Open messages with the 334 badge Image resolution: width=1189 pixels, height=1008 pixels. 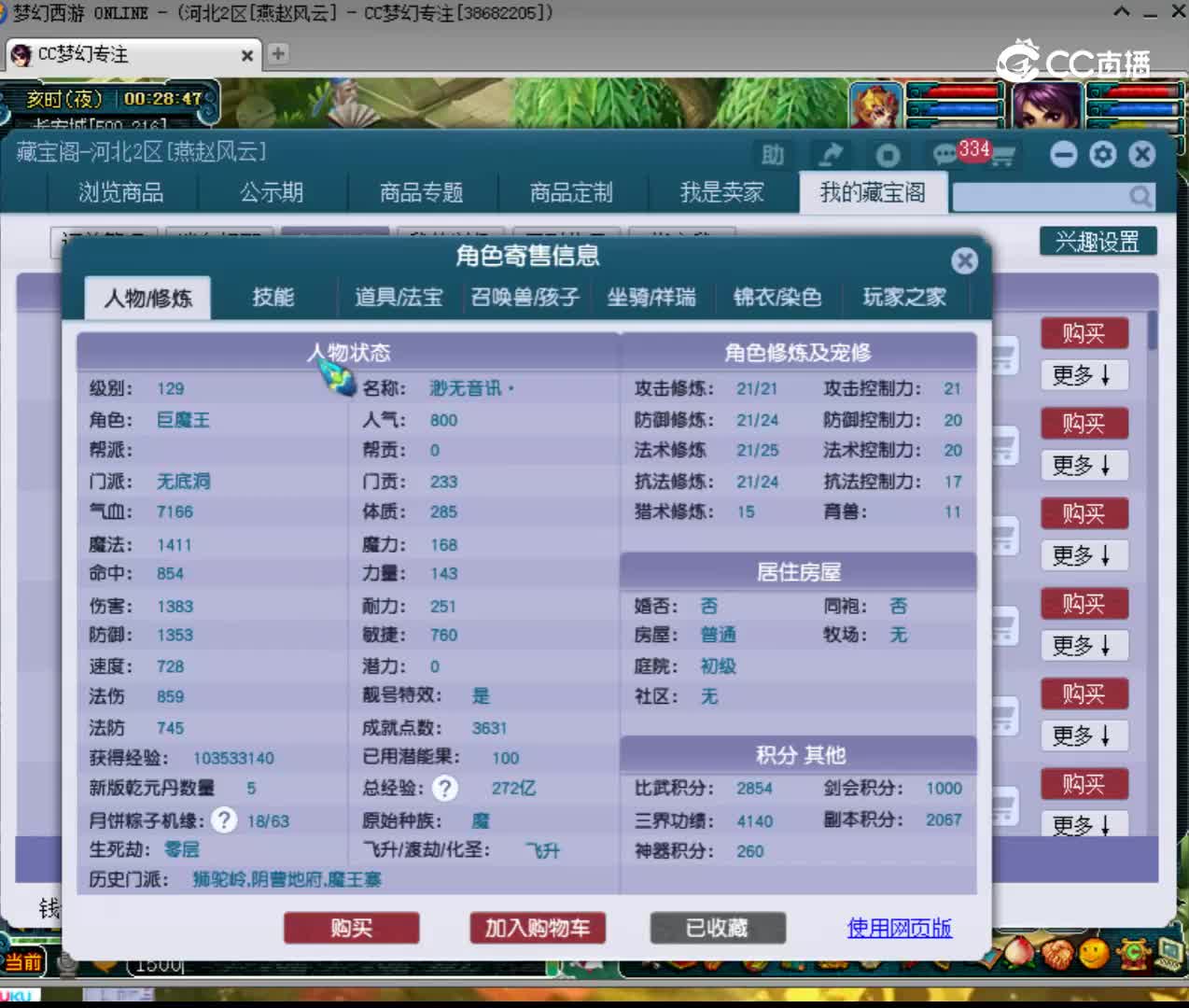(959, 152)
